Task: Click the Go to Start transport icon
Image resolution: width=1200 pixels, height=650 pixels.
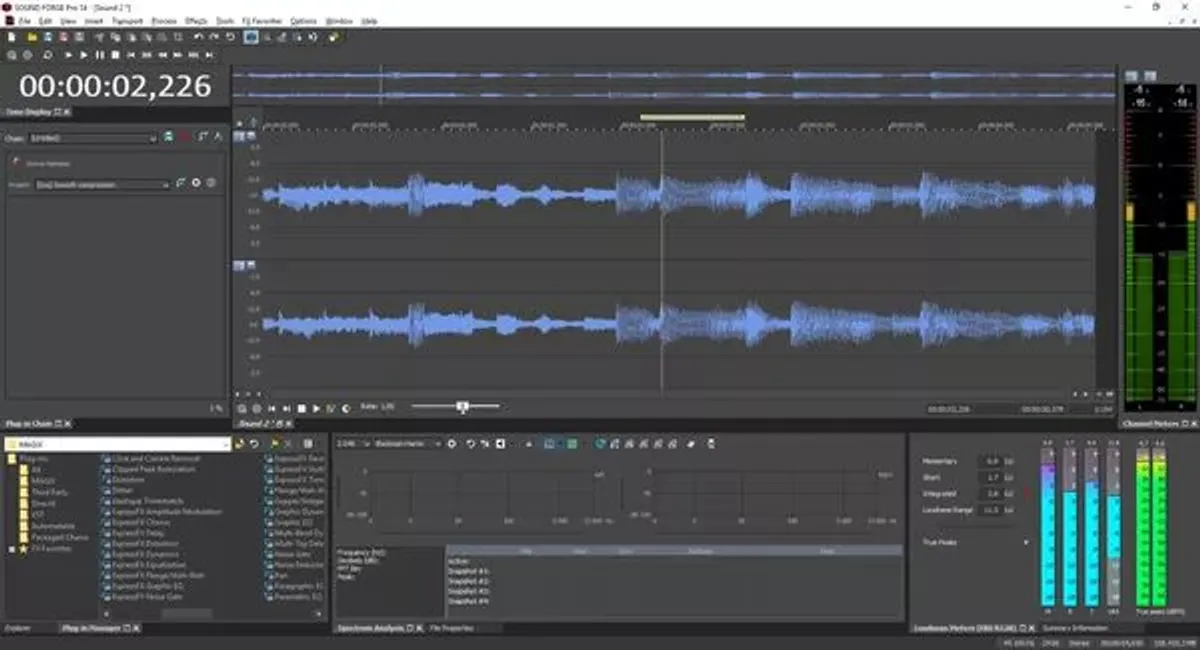Action: point(132,55)
